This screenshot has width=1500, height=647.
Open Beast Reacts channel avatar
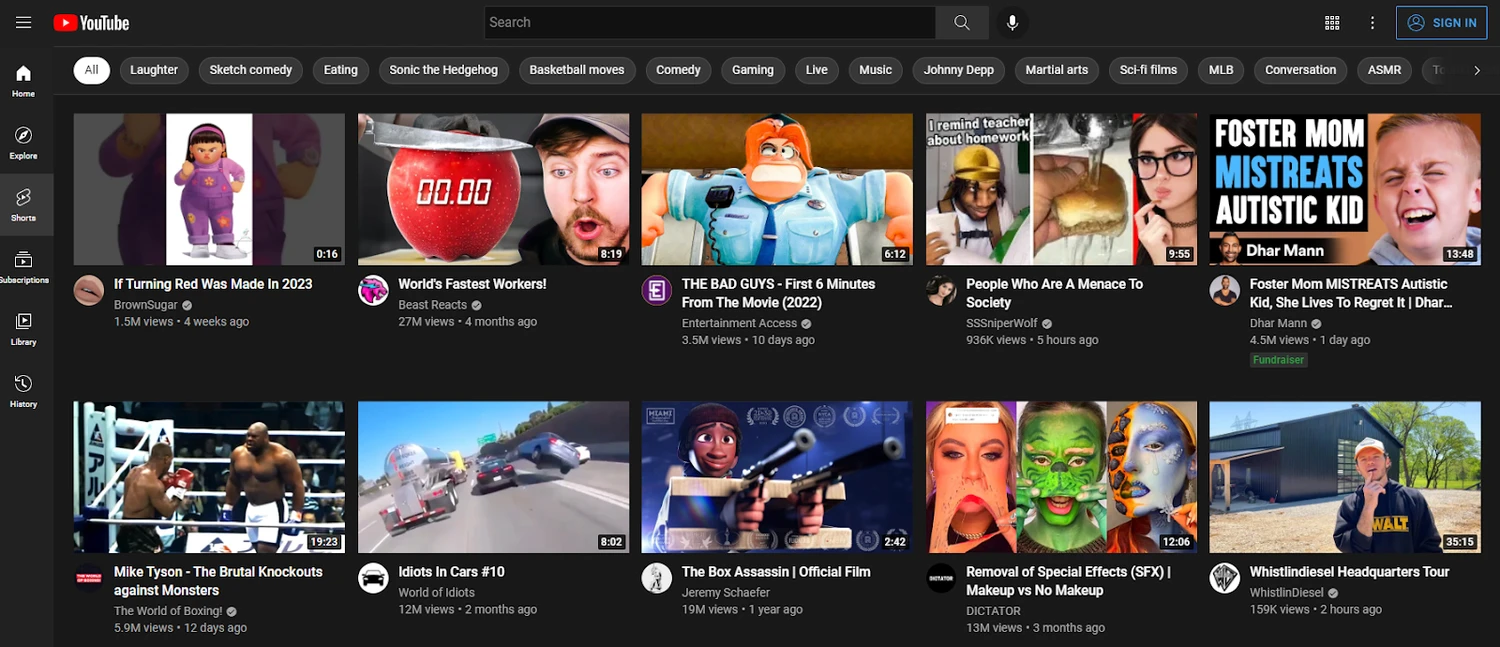click(373, 290)
